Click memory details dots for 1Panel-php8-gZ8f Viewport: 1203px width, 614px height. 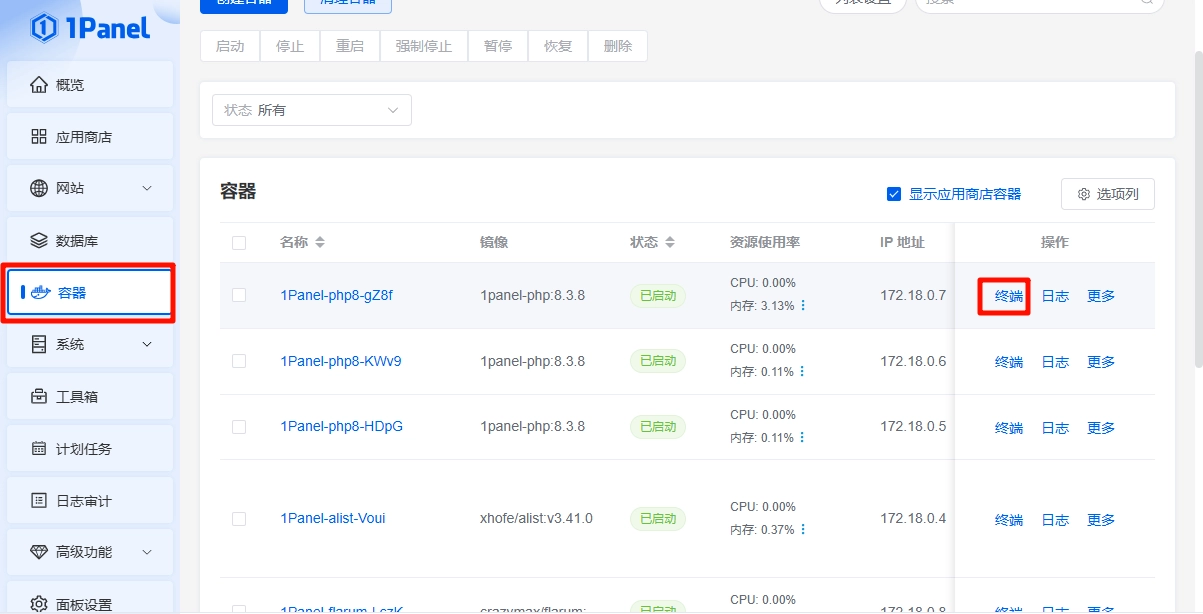802,305
